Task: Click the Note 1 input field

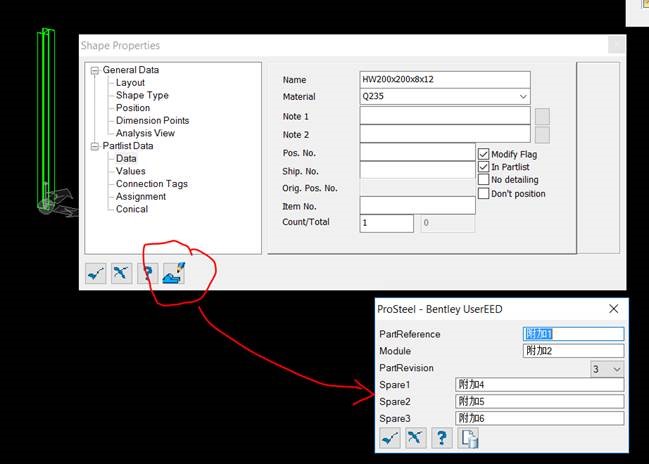Action: point(445,116)
